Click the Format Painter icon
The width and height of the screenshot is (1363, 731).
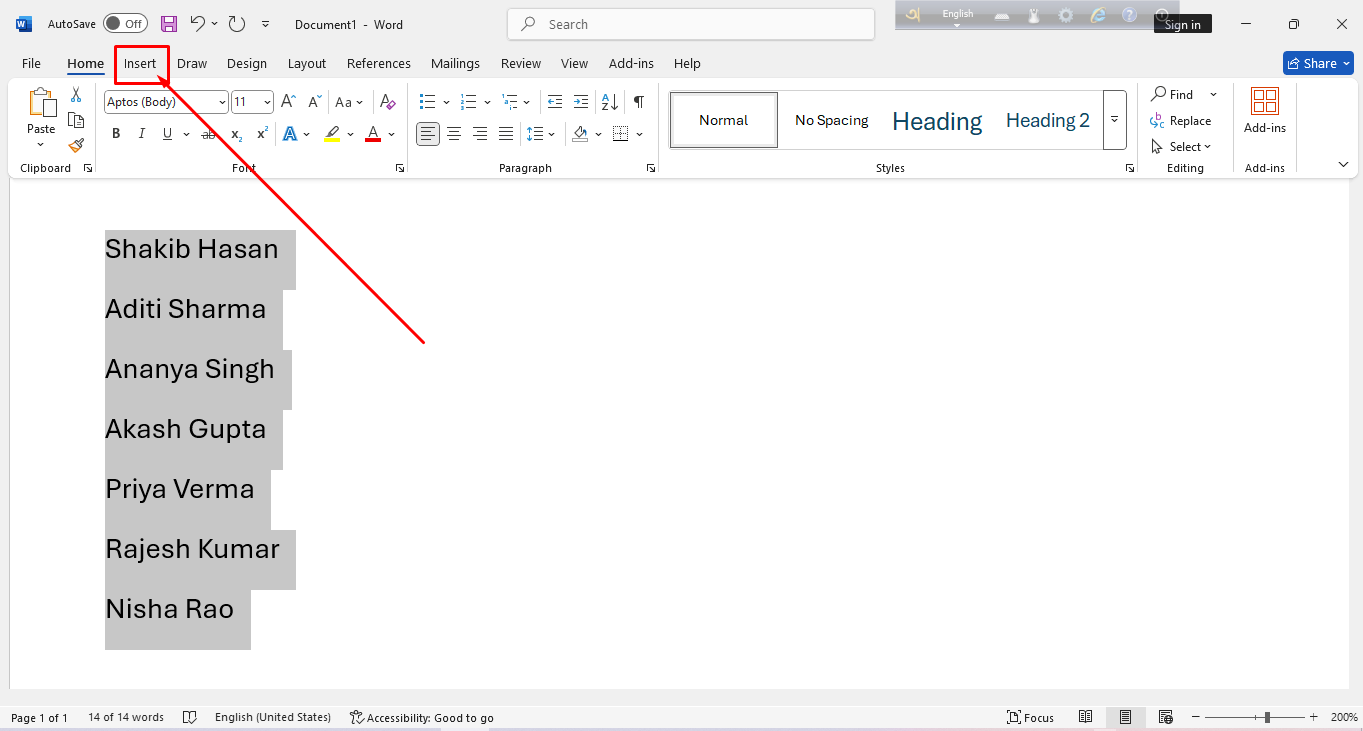pos(76,145)
